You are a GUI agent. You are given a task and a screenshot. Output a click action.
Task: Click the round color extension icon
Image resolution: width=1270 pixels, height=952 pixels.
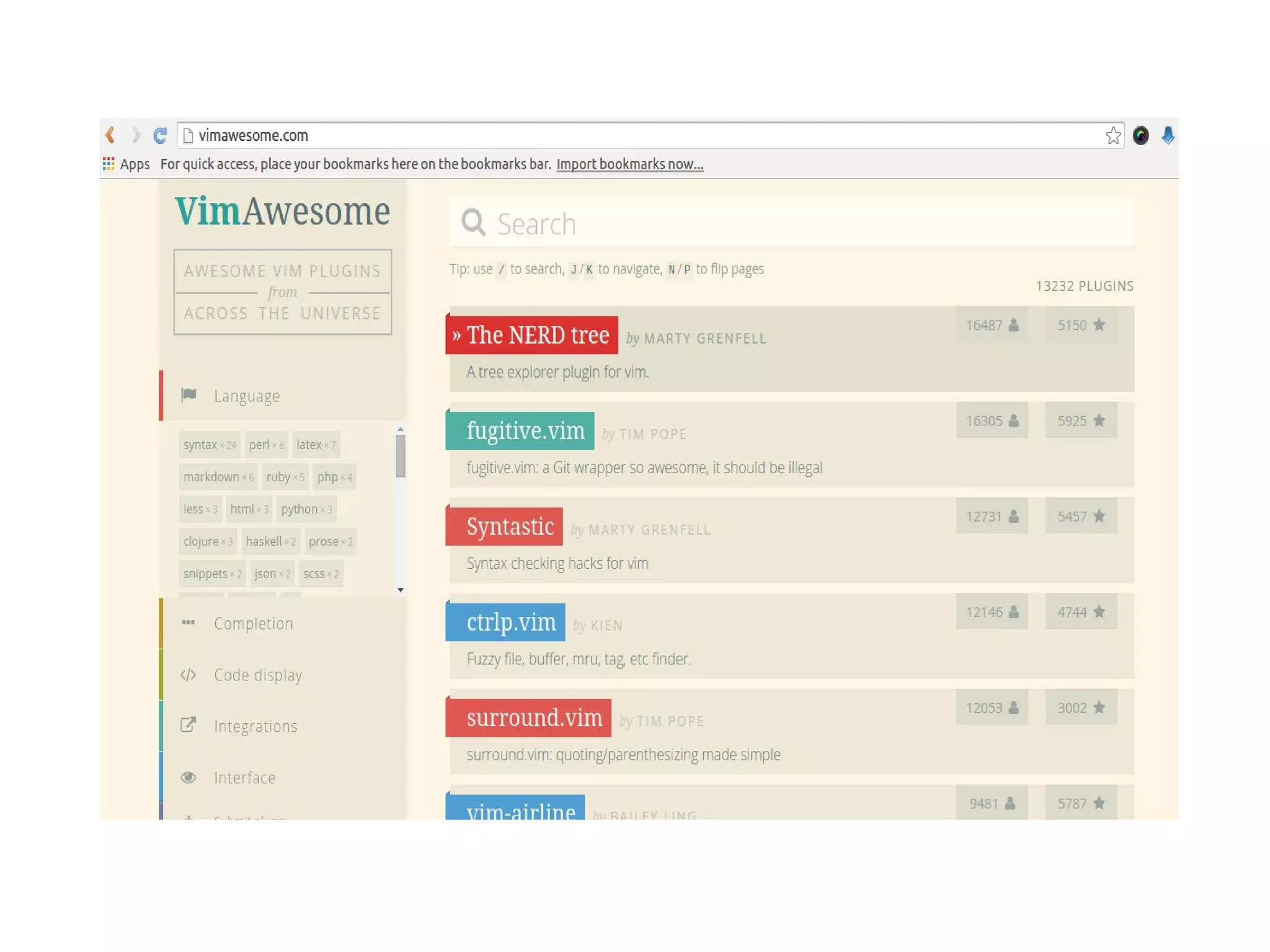(1140, 135)
